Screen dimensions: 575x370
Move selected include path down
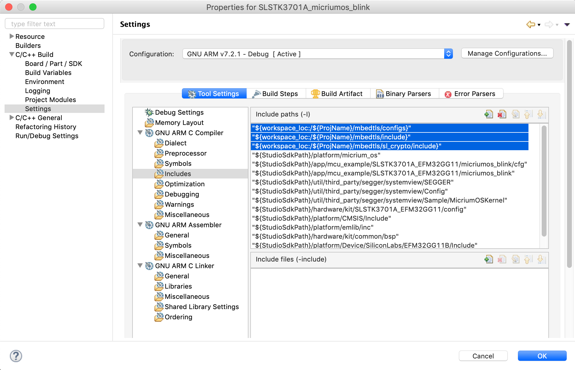[x=541, y=114]
